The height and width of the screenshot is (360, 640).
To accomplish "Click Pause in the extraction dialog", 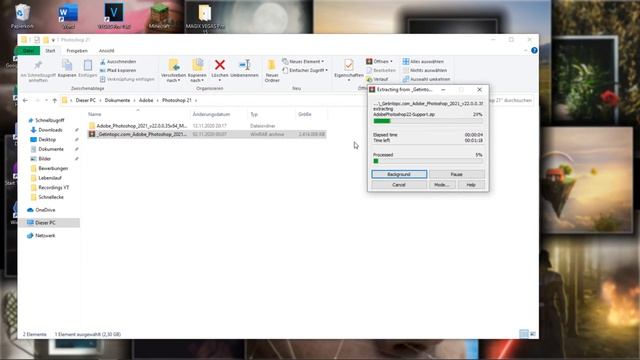I will click(456, 174).
